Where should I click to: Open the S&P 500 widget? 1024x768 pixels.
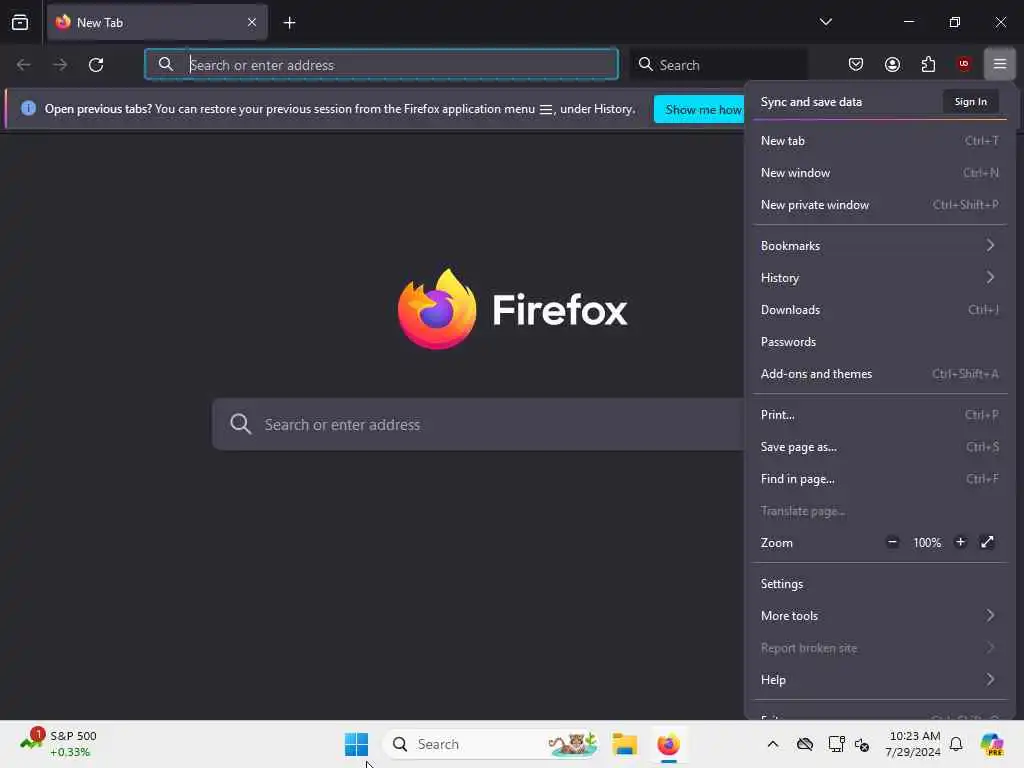[x=59, y=744]
